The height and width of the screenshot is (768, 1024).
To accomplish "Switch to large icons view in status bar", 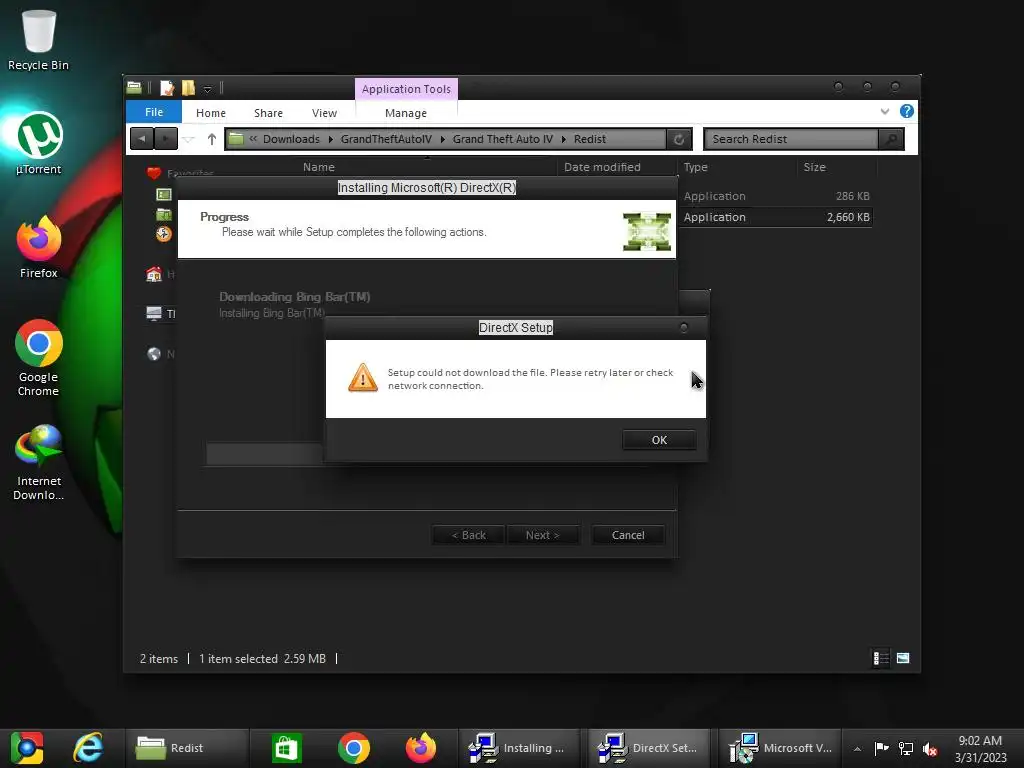I will [903, 658].
